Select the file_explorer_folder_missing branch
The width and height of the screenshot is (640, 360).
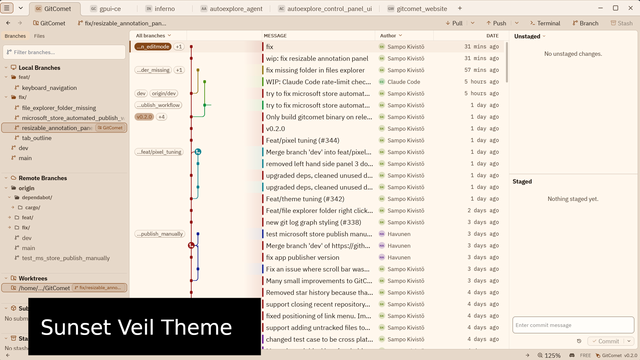click(59, 108)
